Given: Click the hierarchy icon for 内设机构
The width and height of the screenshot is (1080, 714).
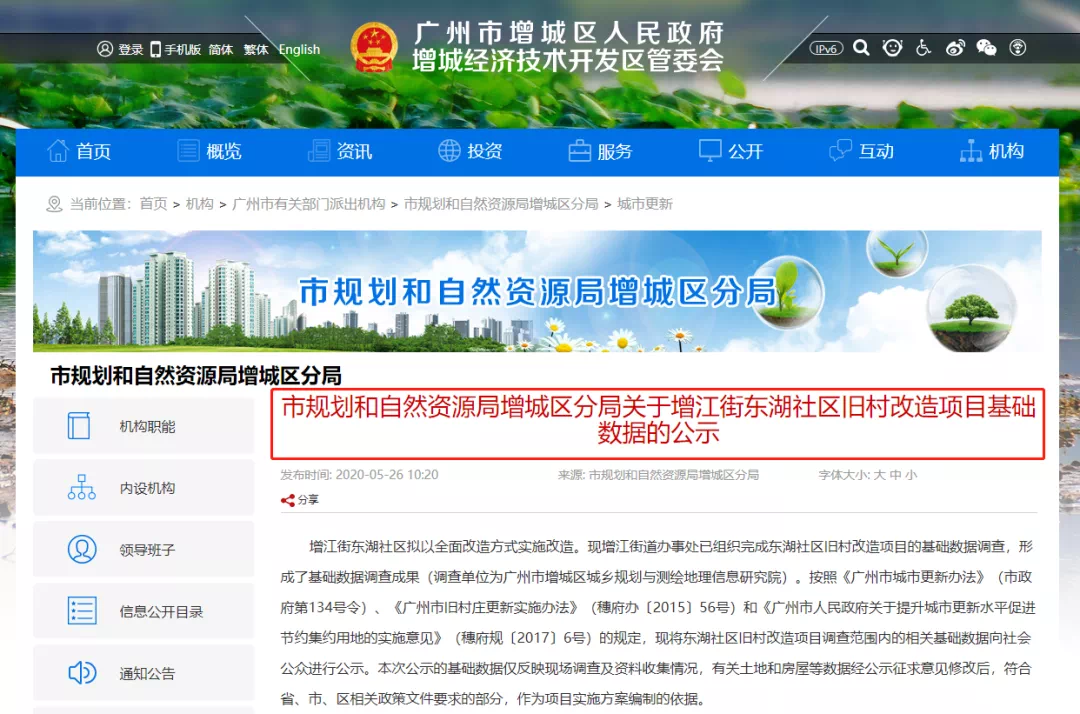Looking at the screenshot, I should [x=81, y=487].
